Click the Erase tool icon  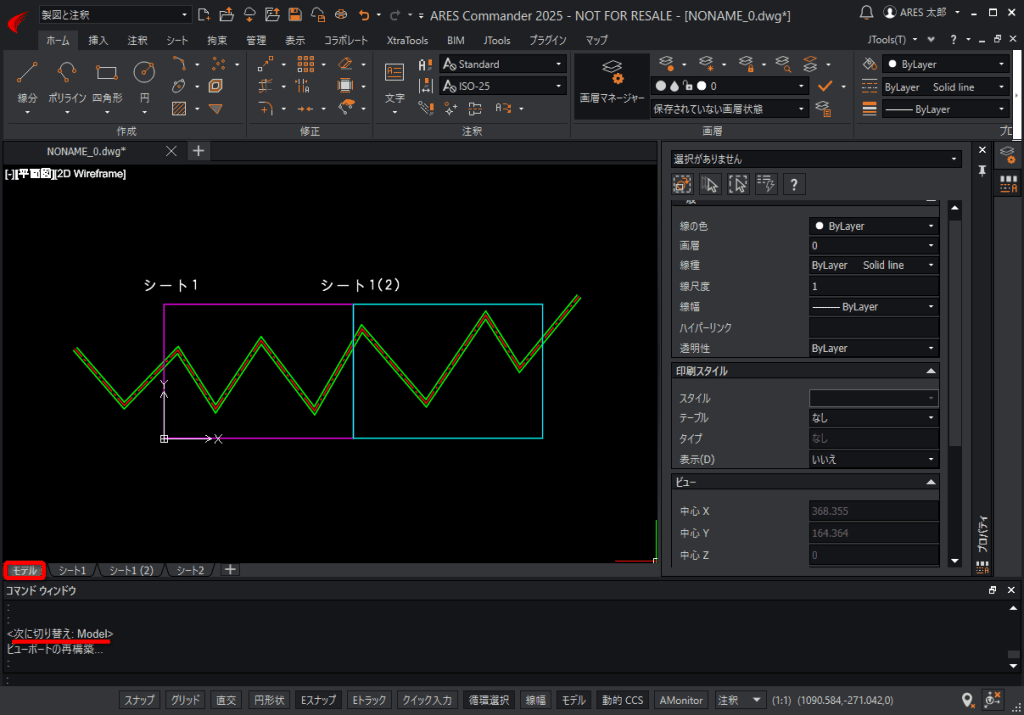(345, 64)
